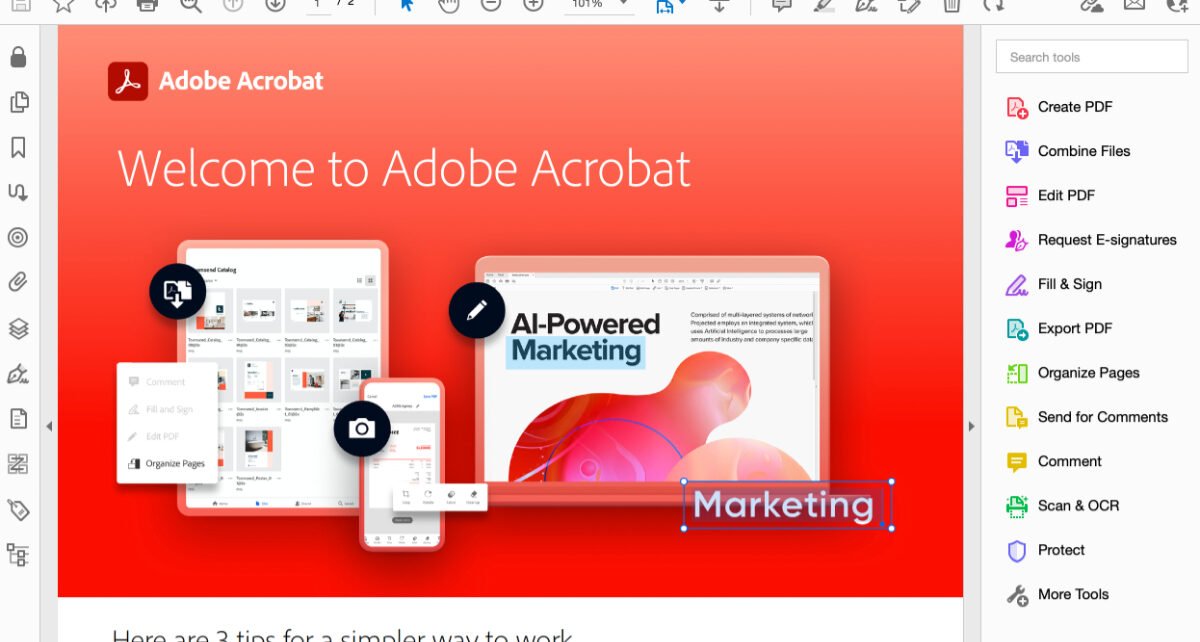This screenshot has width=1200, height=642.
Task: Click the scrolling mode arrow icon in the toolbar
Action: [718, 4]
